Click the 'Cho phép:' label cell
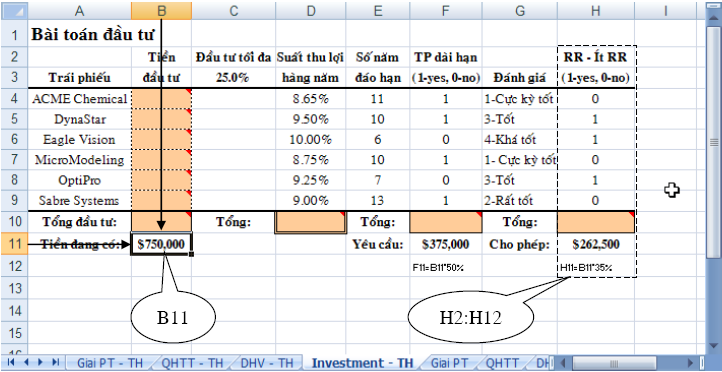 tap(519, 244)
